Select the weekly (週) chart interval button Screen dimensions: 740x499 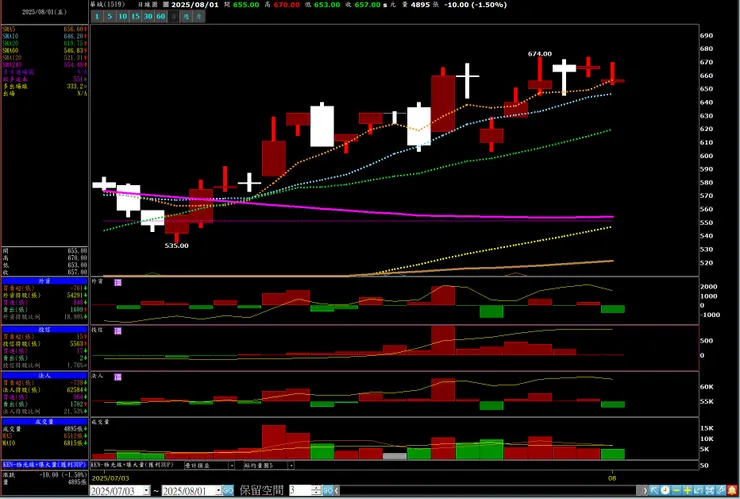tap(186, 16)
